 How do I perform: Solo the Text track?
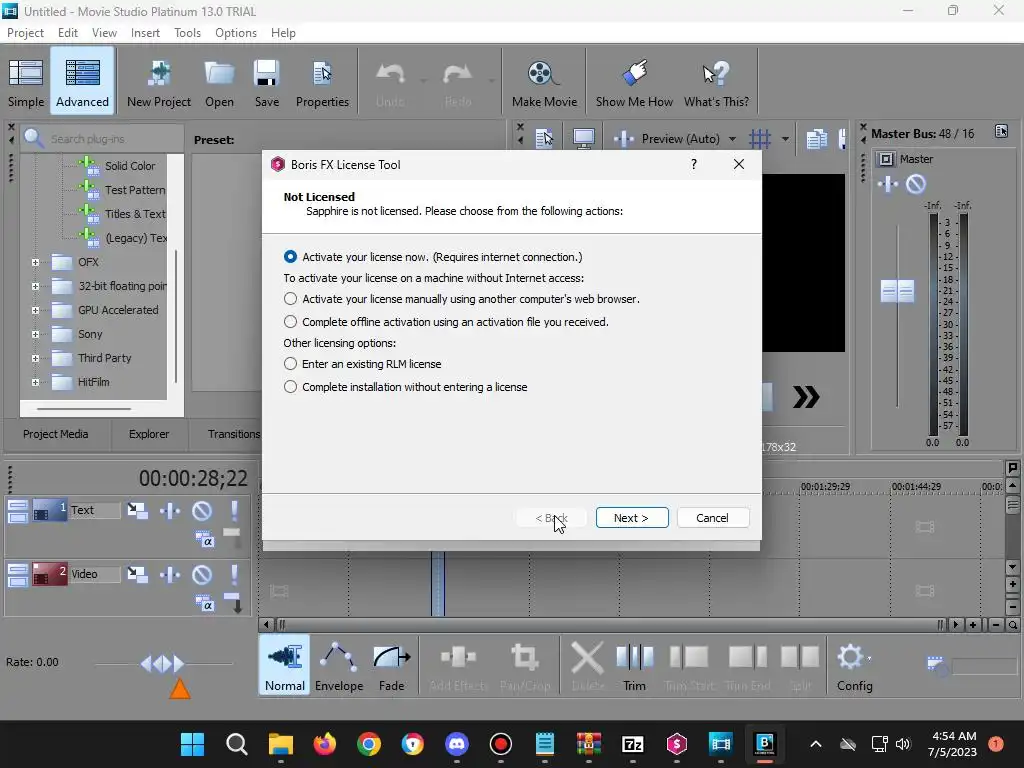coord(234,510)
